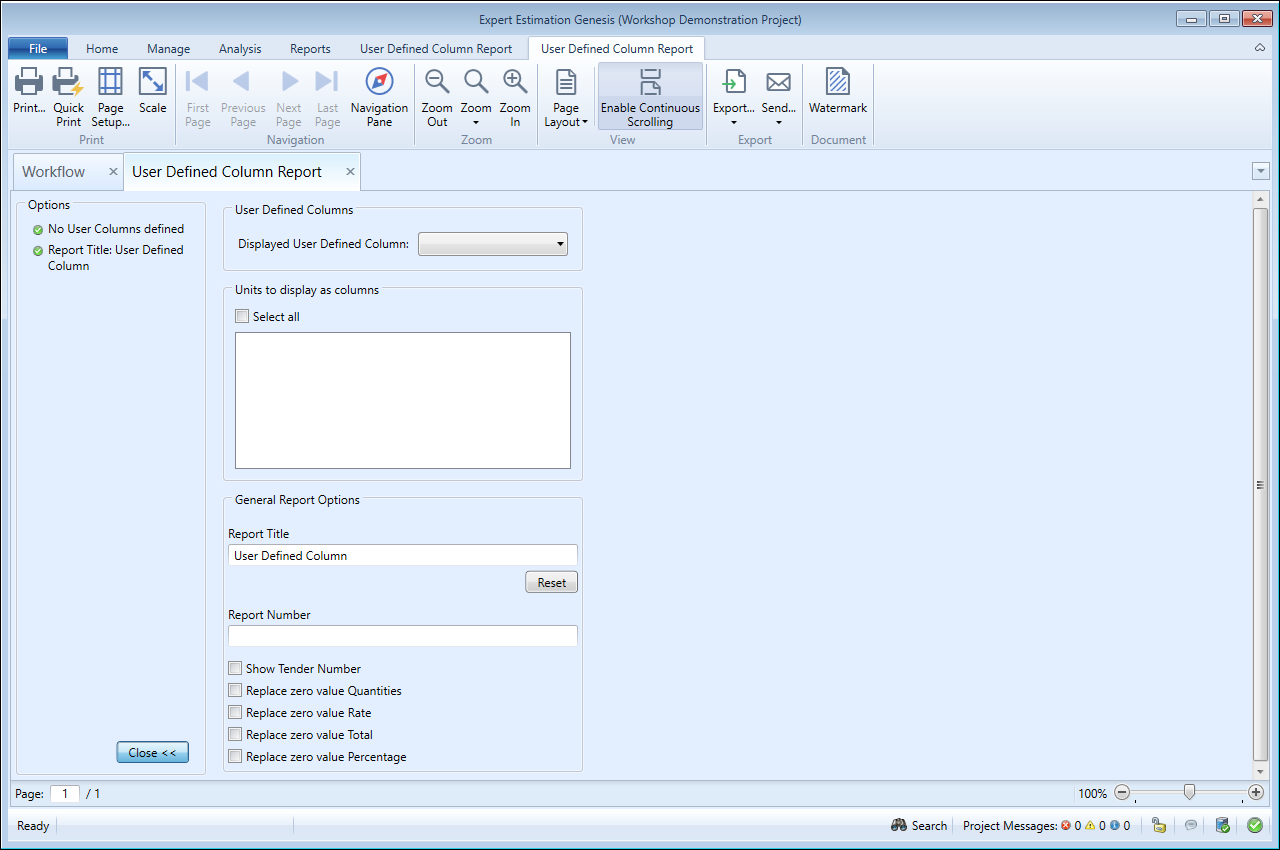Tick Replace zero value Total

pos(235,735)
